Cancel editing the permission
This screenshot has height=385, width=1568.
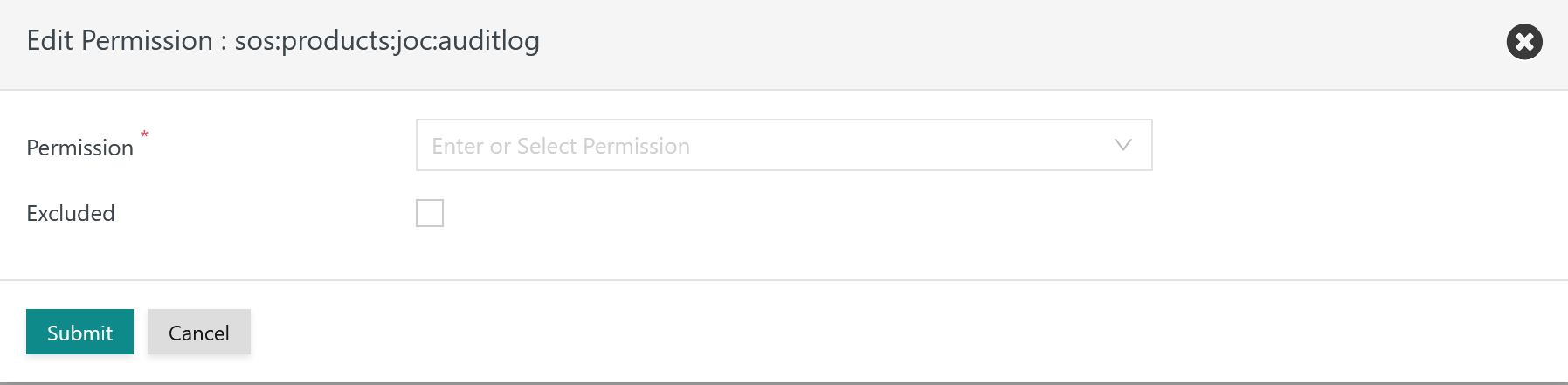pos(199,332)
